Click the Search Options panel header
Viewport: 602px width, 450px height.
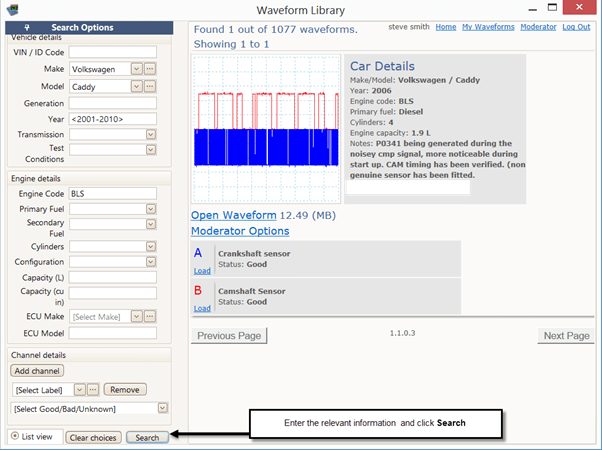pos(89,28)
